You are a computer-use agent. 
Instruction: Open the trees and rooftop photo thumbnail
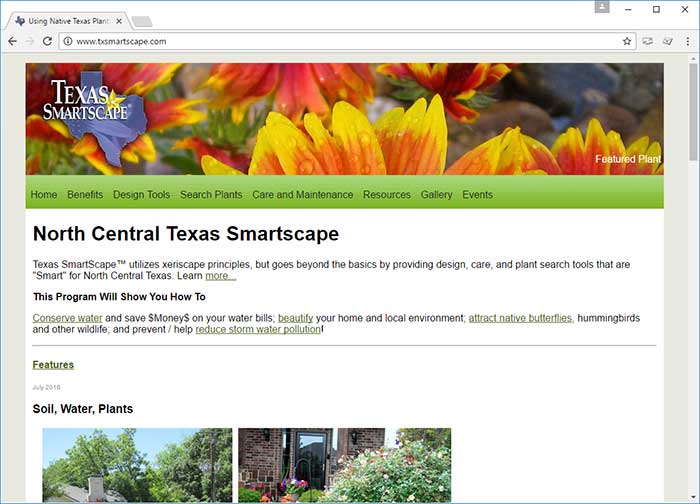click(138, 465)
